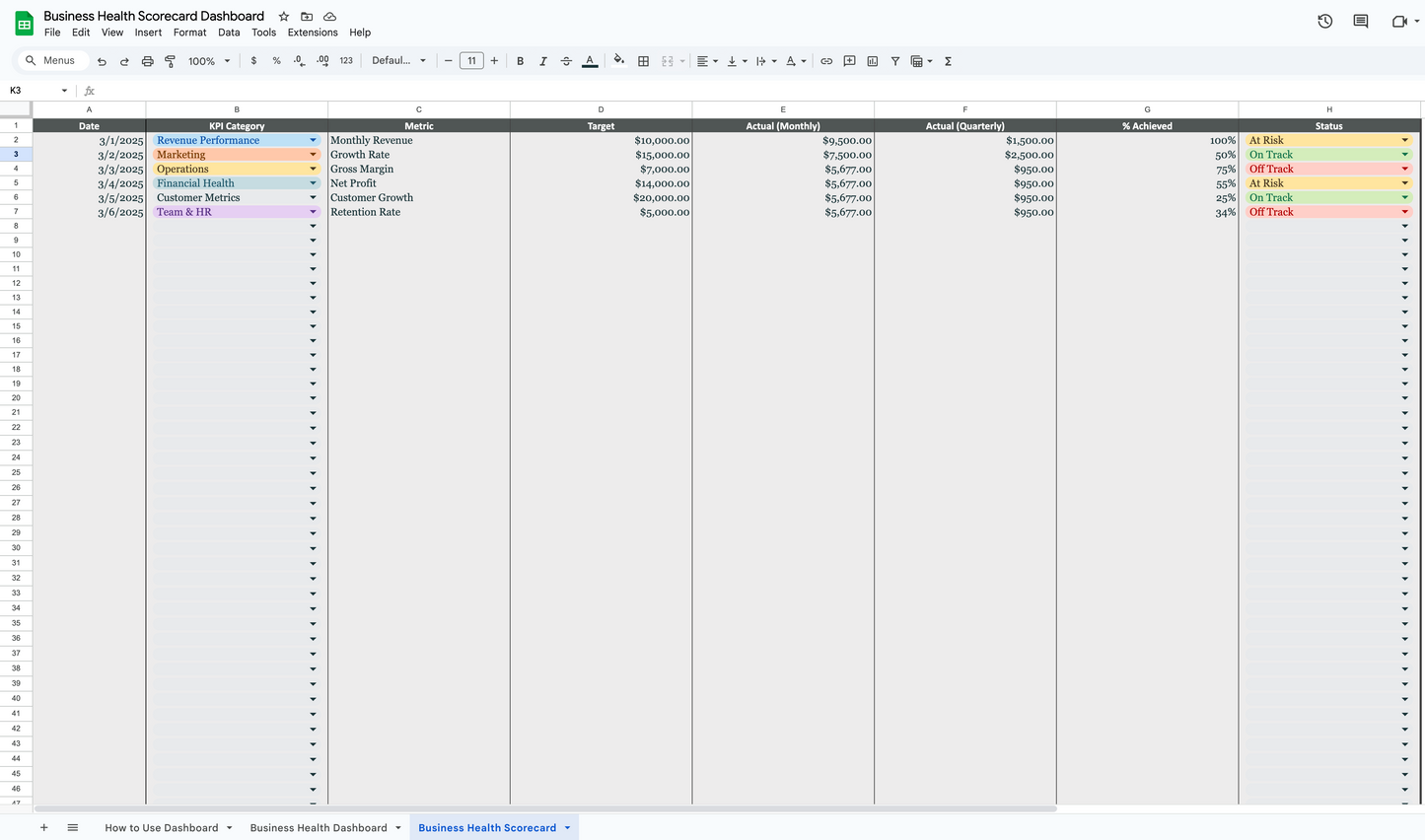Open the comments icon at top right
This screenshot has width=1425, height=840.
click(1361, 21)
